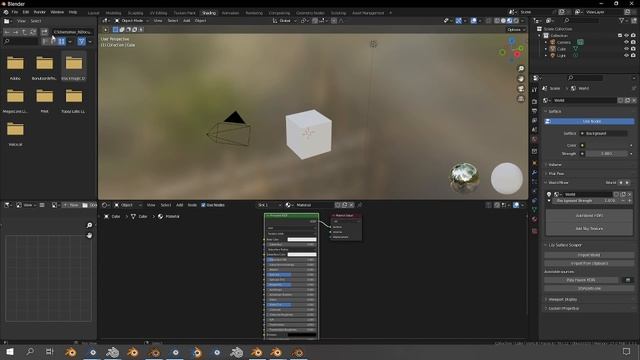Click the Base Color white swatch
Viewport: 640px width, 360px height.
[302, 240]
